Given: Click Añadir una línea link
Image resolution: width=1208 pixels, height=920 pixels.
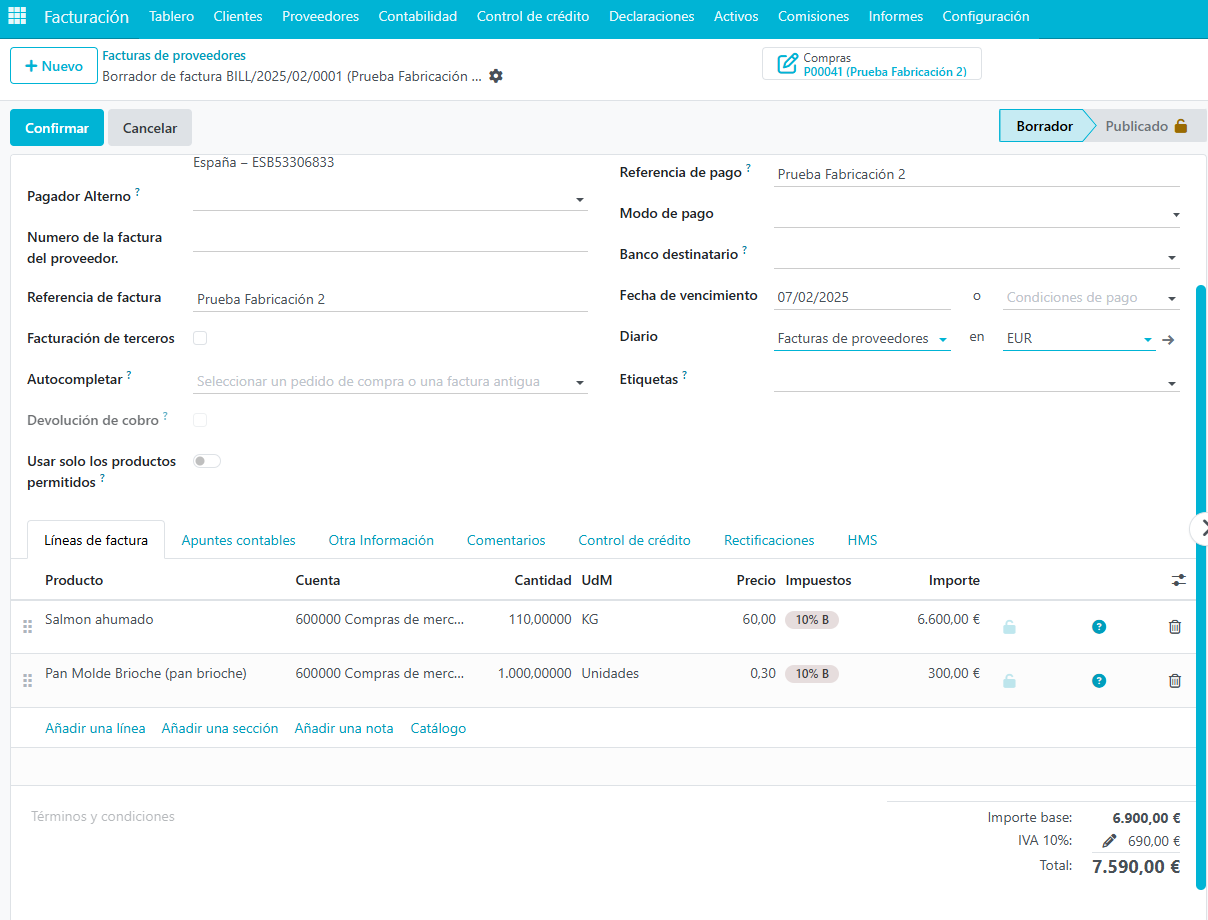Looking at the screenshot, I should [x=95, y=728].
